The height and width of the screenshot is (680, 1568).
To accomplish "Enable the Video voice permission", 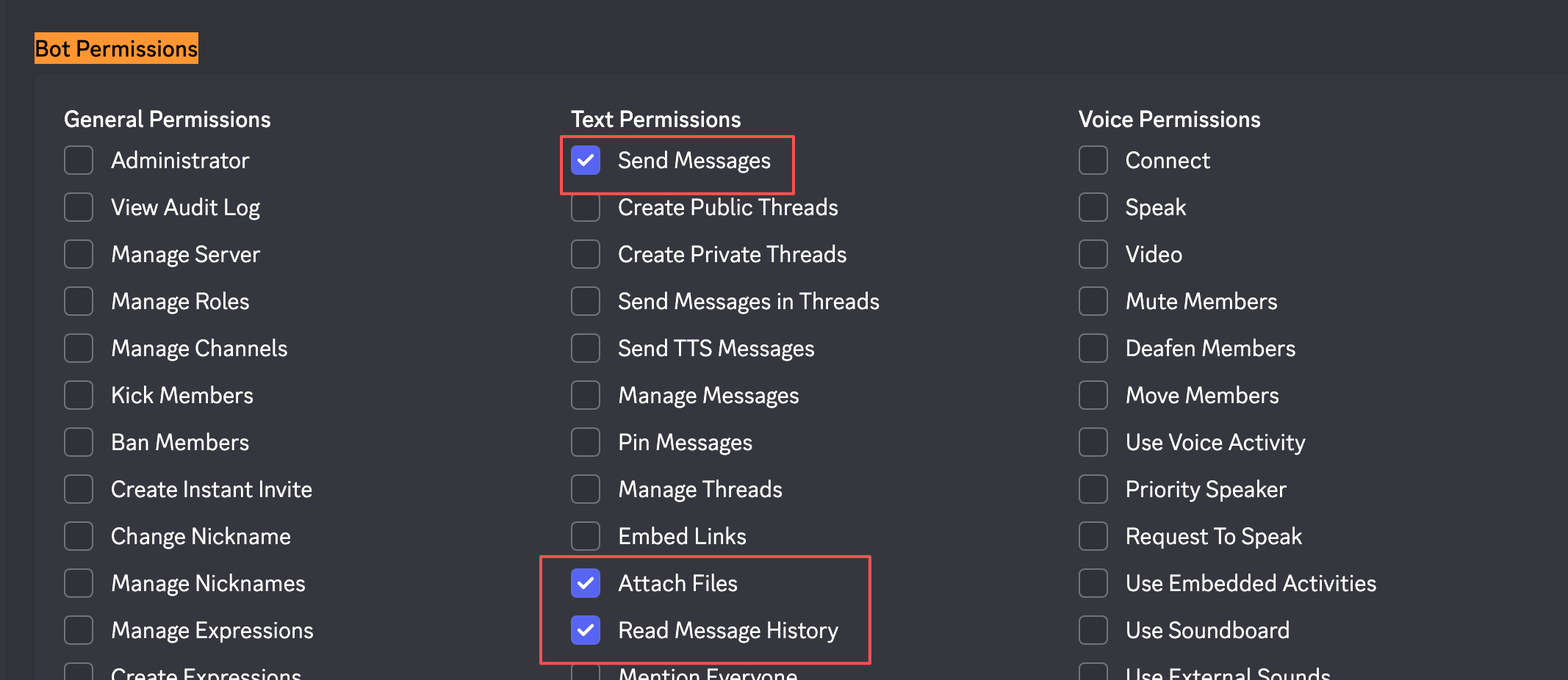I will [1093, 254].
